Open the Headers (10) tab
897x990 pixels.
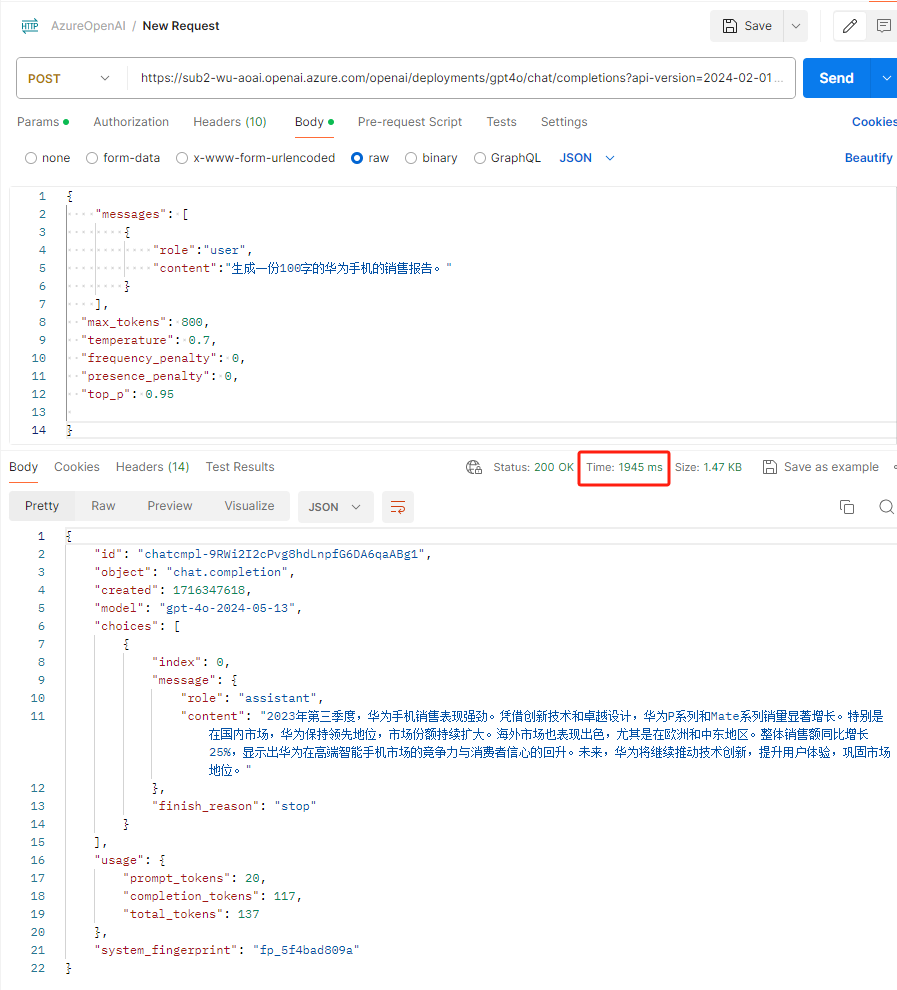coord(230,122)
